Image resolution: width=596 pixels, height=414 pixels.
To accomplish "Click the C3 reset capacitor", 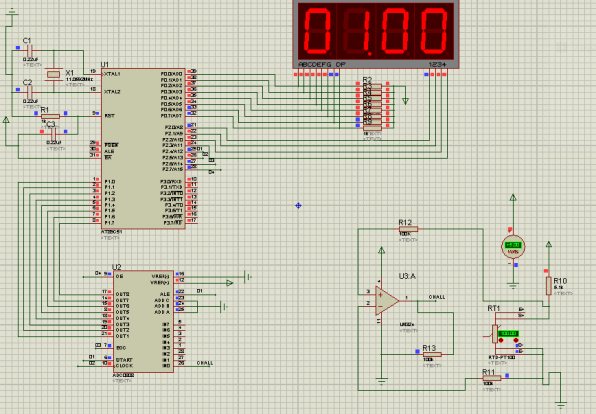I will [x=53, y=134].
